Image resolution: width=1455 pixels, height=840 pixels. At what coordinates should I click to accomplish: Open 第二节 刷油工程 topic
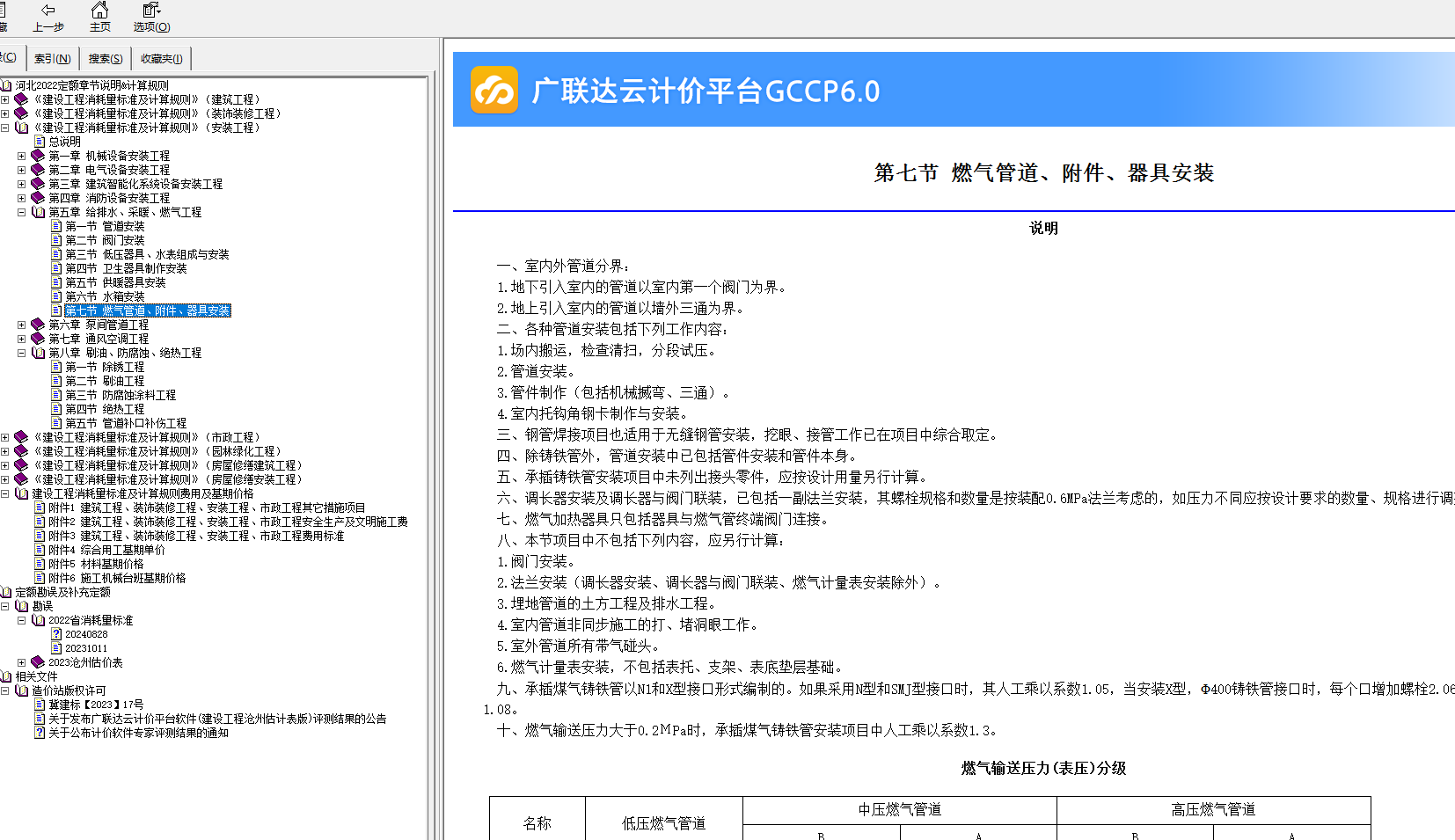pyautogui.click(x=105, y=381)
